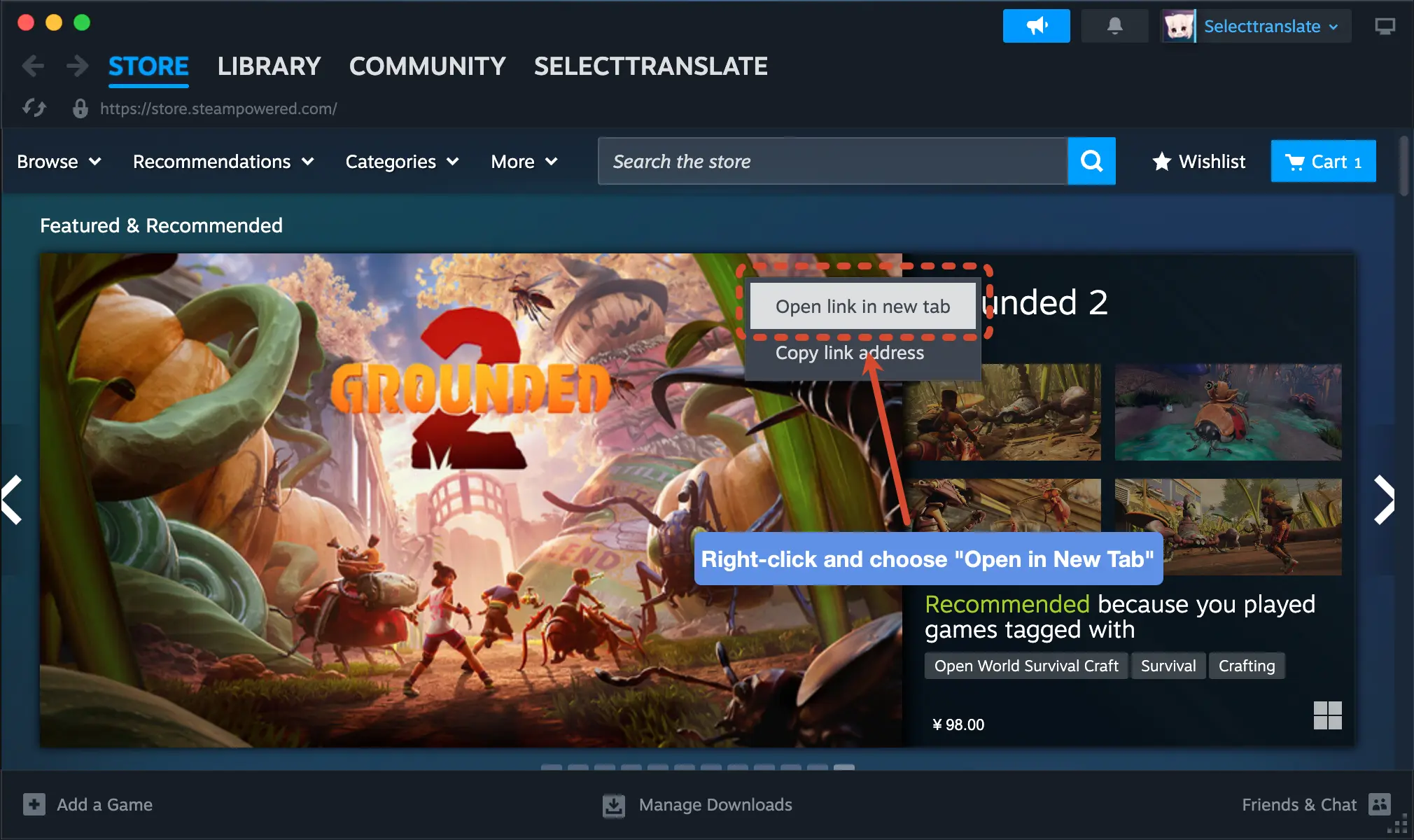The image size is (1414, 840).
Task: Click the Search the store field
Action: tap(833, 161)
